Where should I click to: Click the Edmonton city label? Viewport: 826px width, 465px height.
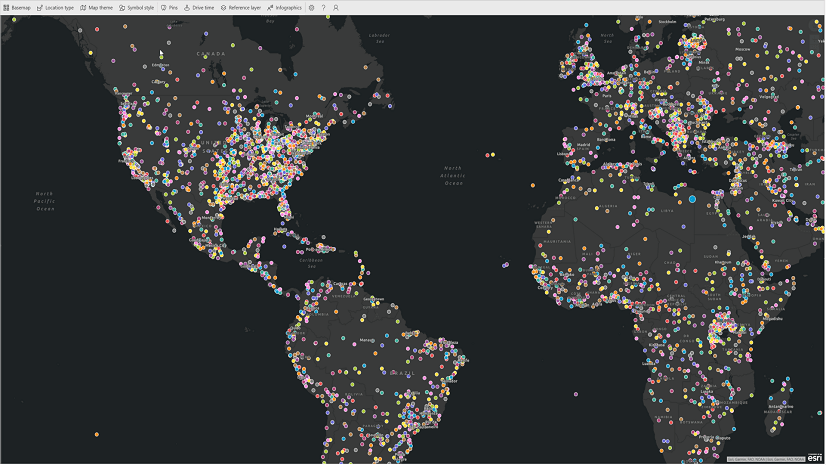click(x=161, y=65)
